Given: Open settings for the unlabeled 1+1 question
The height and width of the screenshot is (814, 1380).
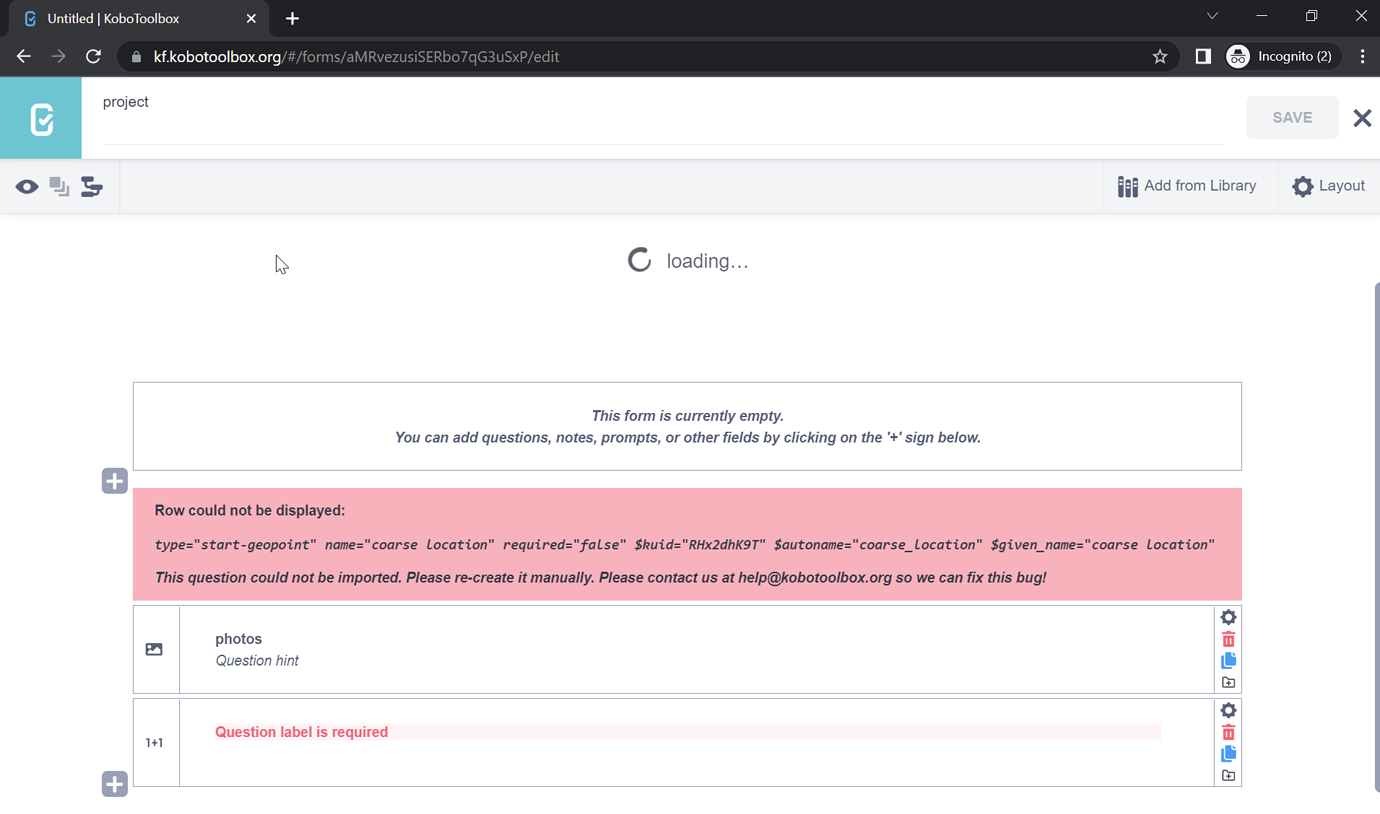Looking at the screenshot, I should [1228, 710].
